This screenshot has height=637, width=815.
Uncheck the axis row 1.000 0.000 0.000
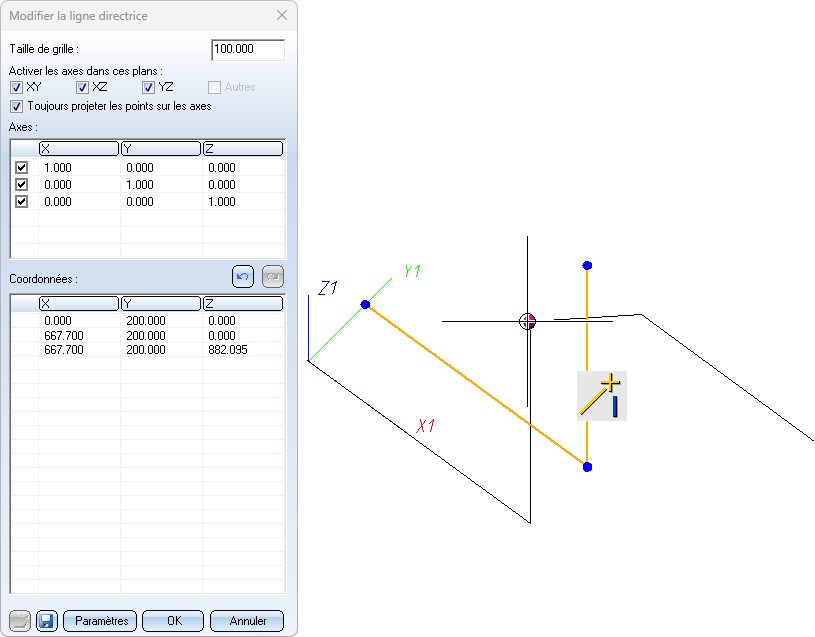pyautogui.click(x=21, y=167)
